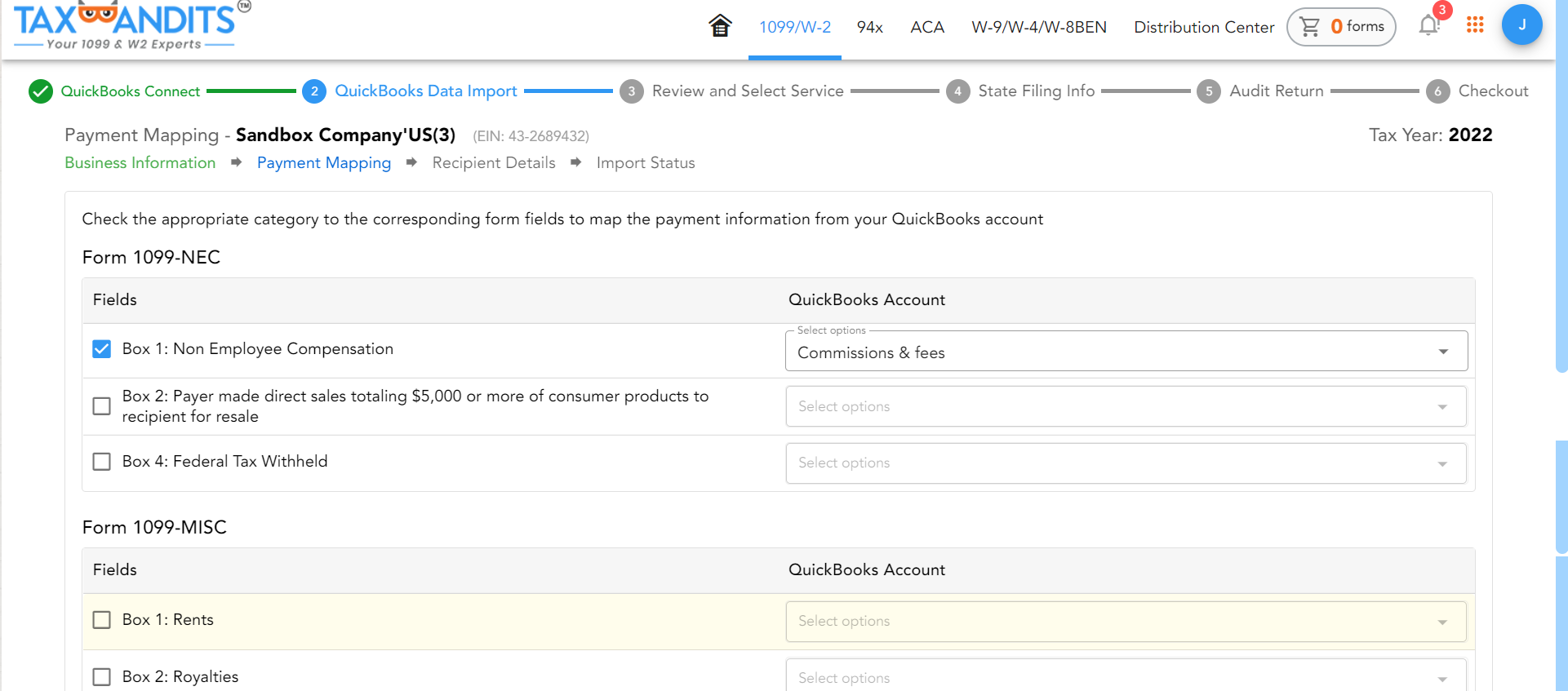Click the Audit Return step label
The height and width of the screenshot is (691, 1568).
coord(1277,91)
